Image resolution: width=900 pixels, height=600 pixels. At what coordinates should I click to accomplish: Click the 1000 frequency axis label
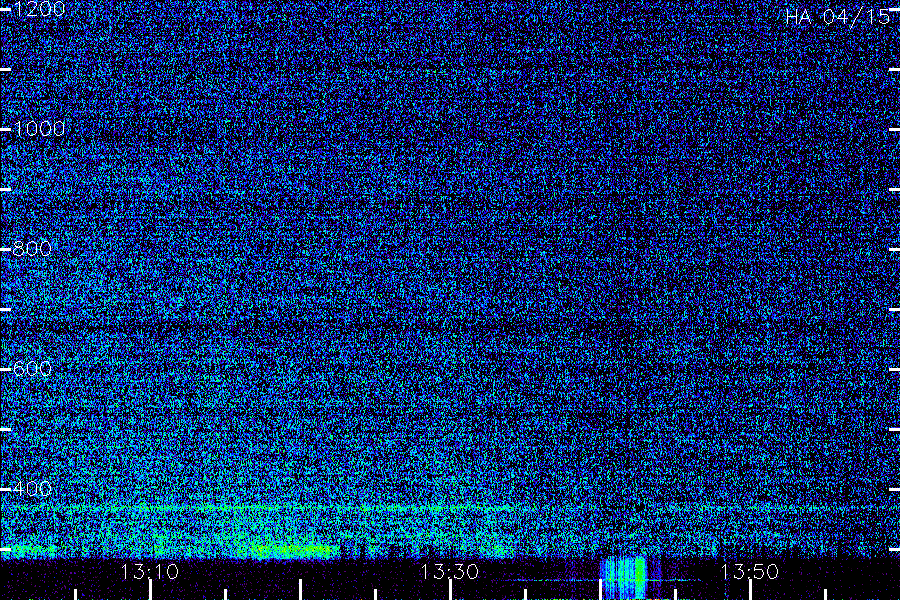pyautogui.click(x=39, y=129)
